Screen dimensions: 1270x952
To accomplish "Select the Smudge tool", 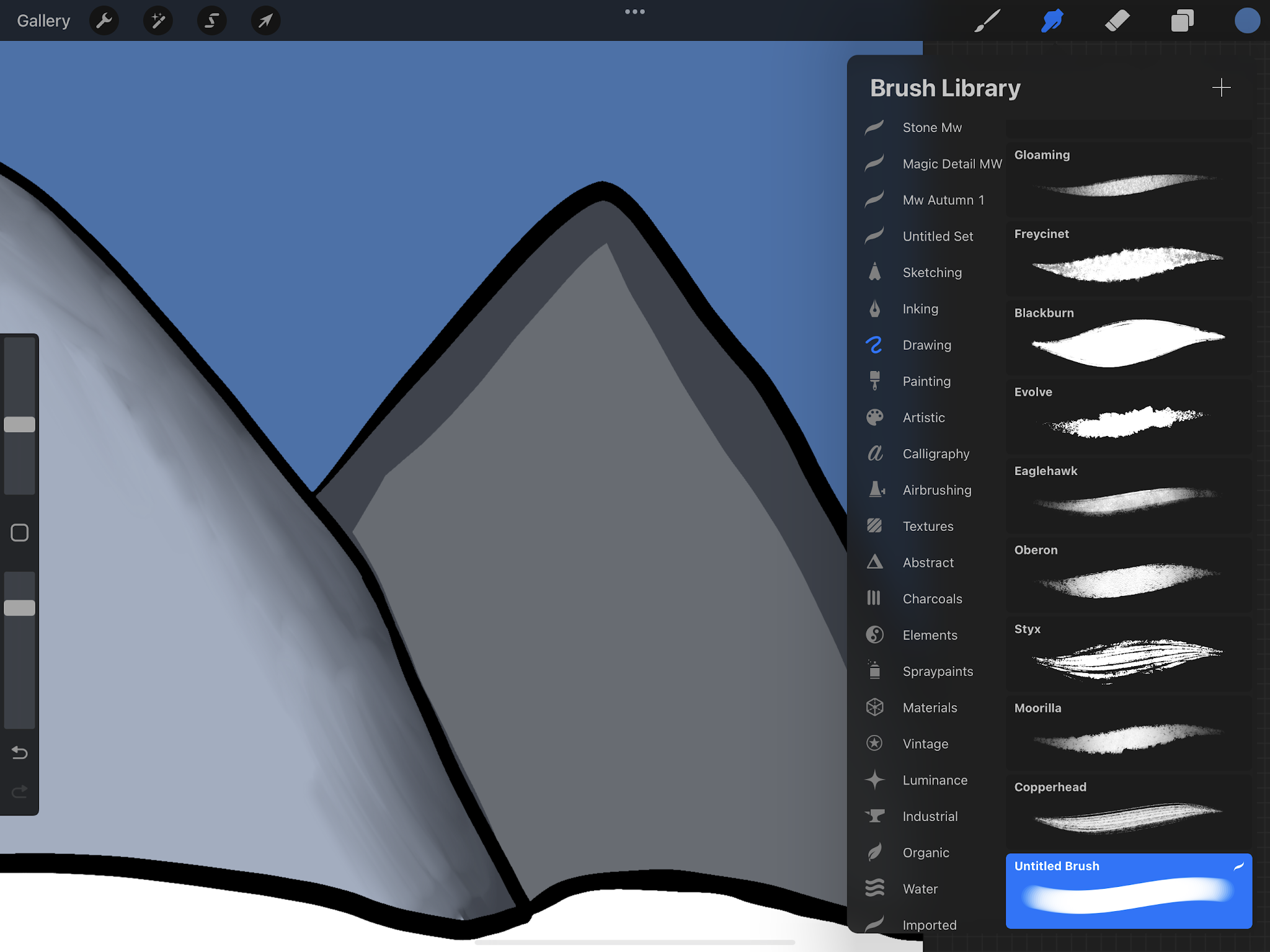I will [1052, 20].
